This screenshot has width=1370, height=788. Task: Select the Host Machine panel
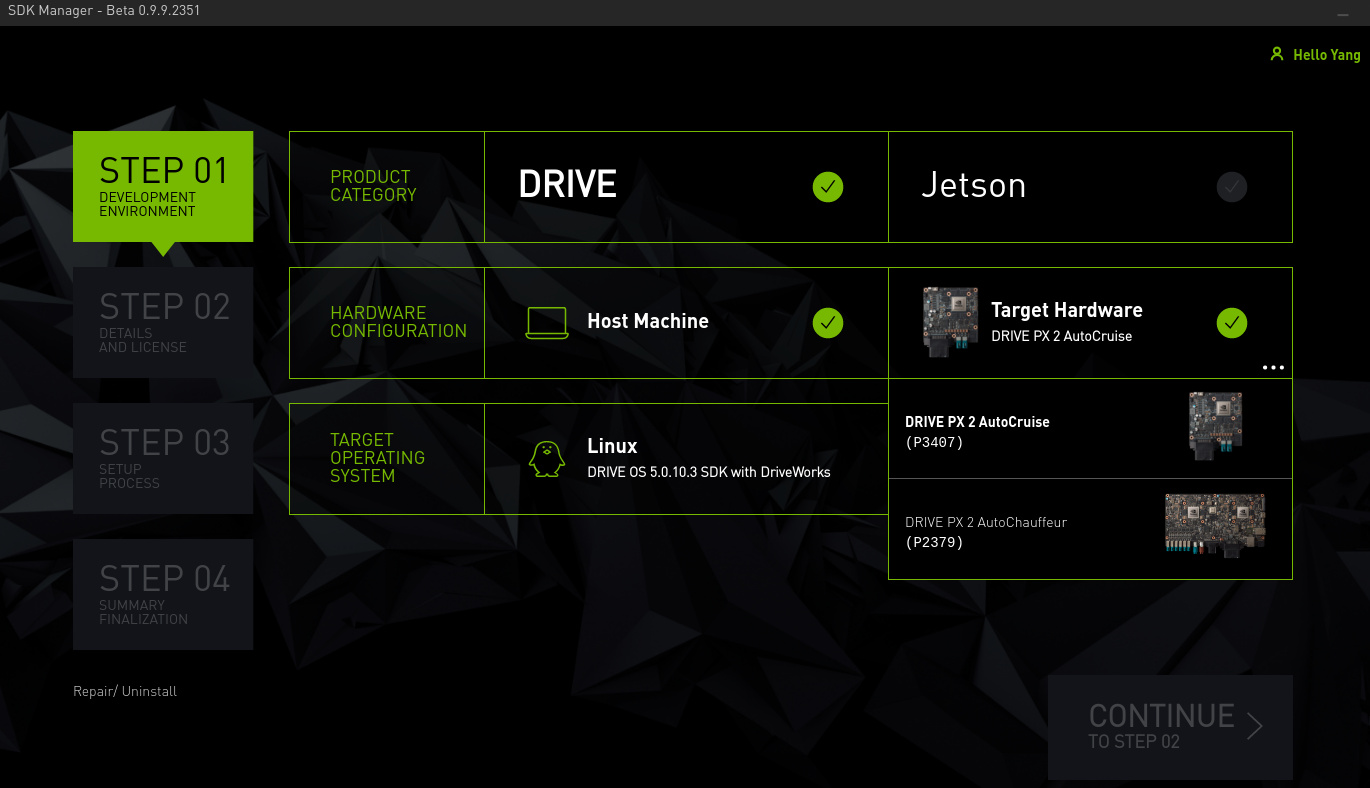click(686, 323)
